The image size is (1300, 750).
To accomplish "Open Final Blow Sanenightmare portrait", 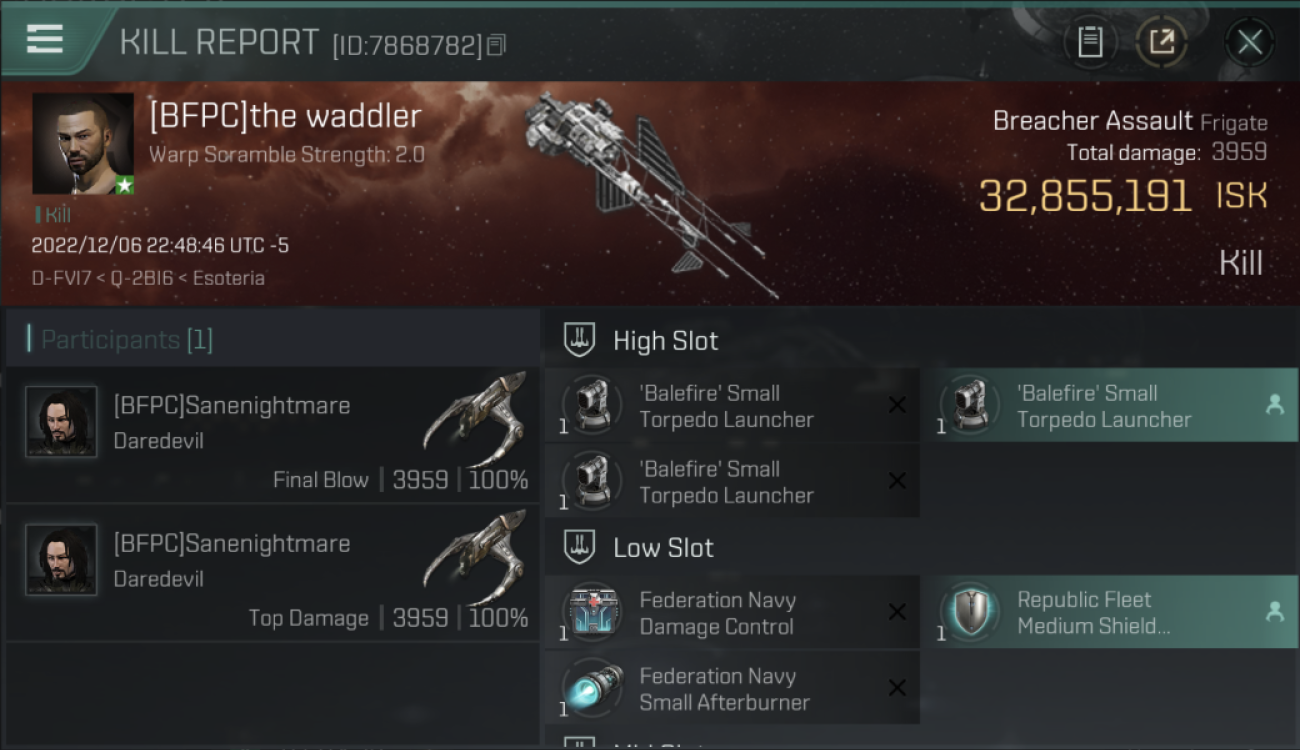I will point(61,422).
